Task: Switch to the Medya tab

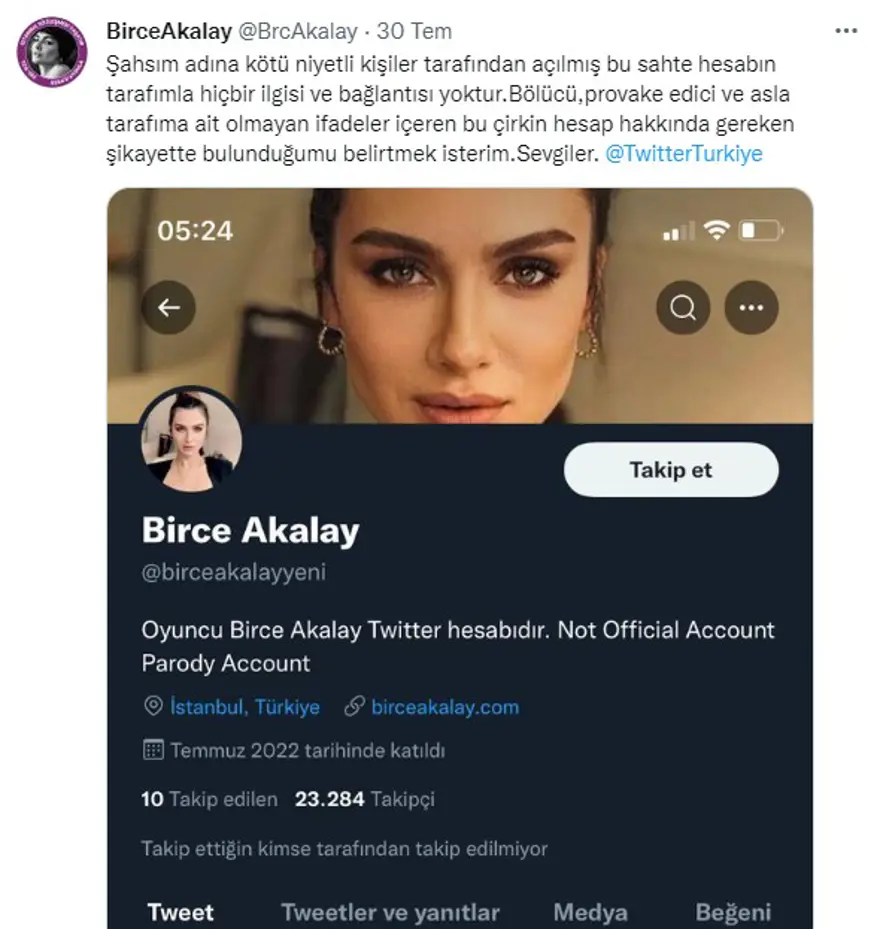Action: click(x=590, y=912)
